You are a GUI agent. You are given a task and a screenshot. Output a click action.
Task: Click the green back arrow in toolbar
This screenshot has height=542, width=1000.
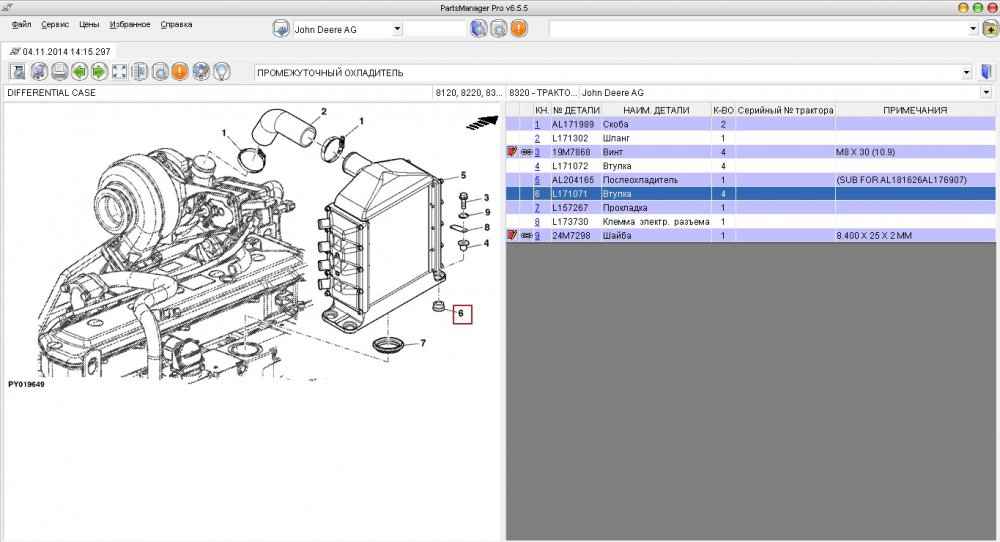tap(79, 72)
